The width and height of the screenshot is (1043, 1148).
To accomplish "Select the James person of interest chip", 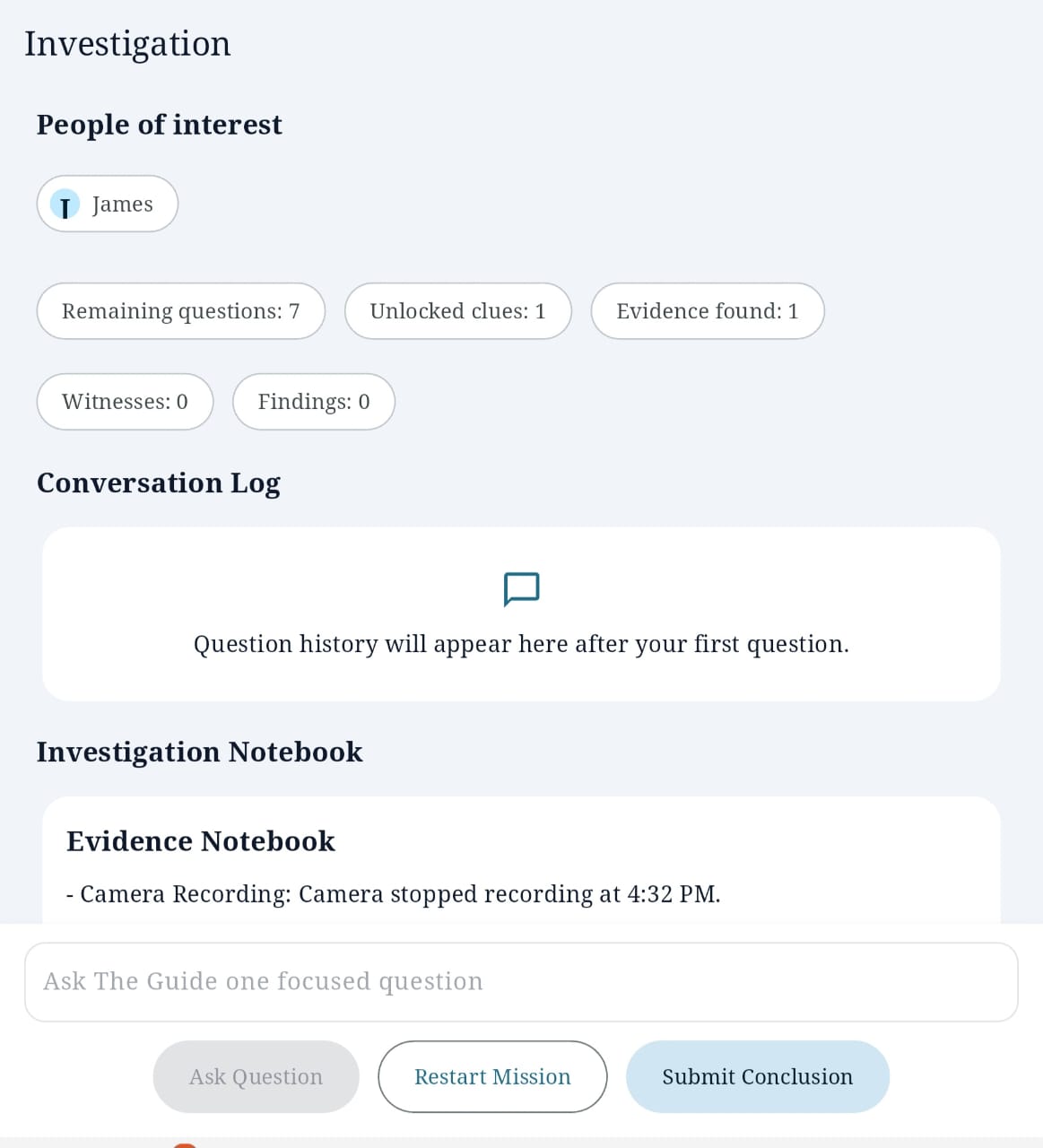I will pos(108,204).
